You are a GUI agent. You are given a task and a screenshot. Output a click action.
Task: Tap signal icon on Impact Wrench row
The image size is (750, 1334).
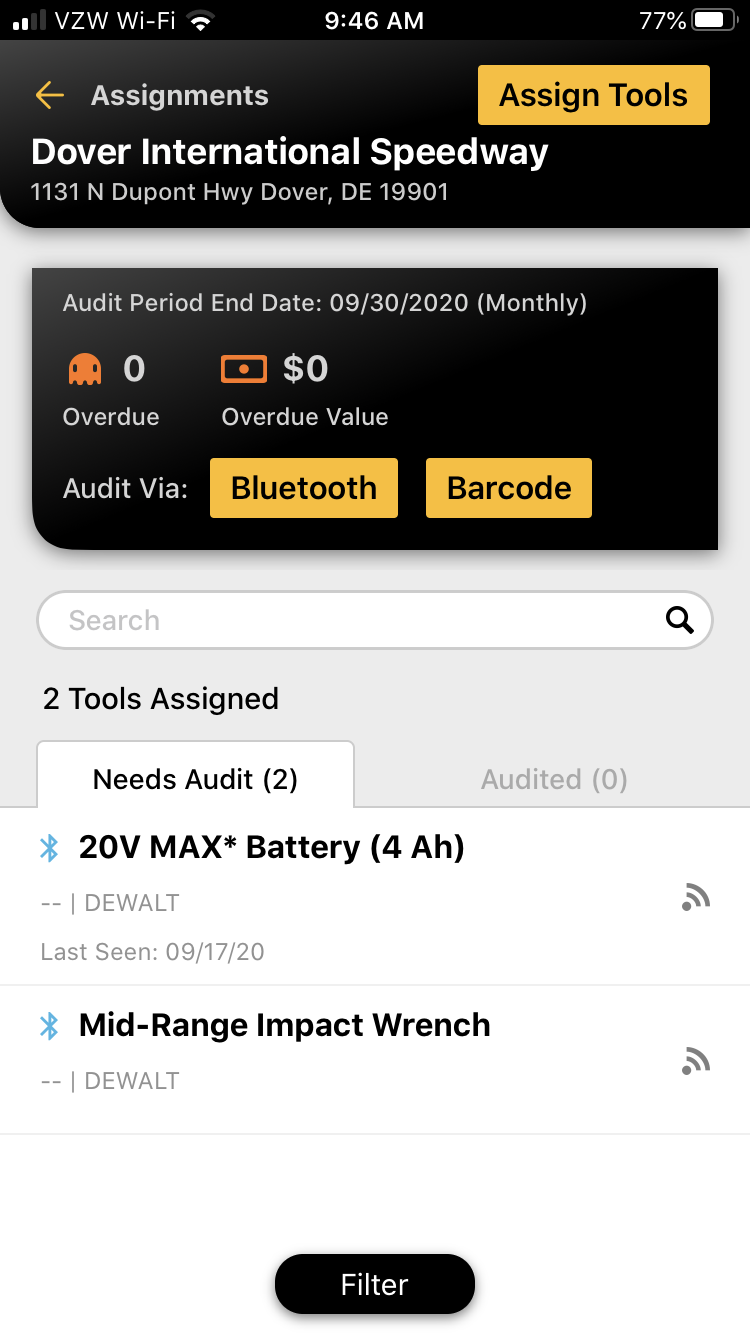[695, 1060]
